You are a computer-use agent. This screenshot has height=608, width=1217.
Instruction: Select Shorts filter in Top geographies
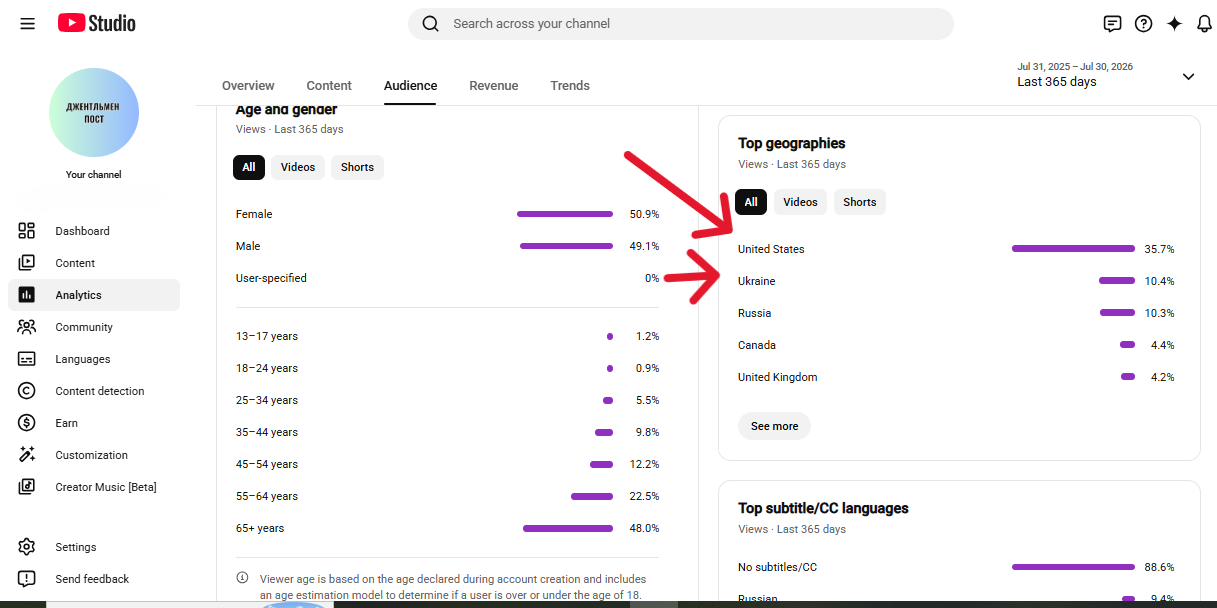pos(859,202)
